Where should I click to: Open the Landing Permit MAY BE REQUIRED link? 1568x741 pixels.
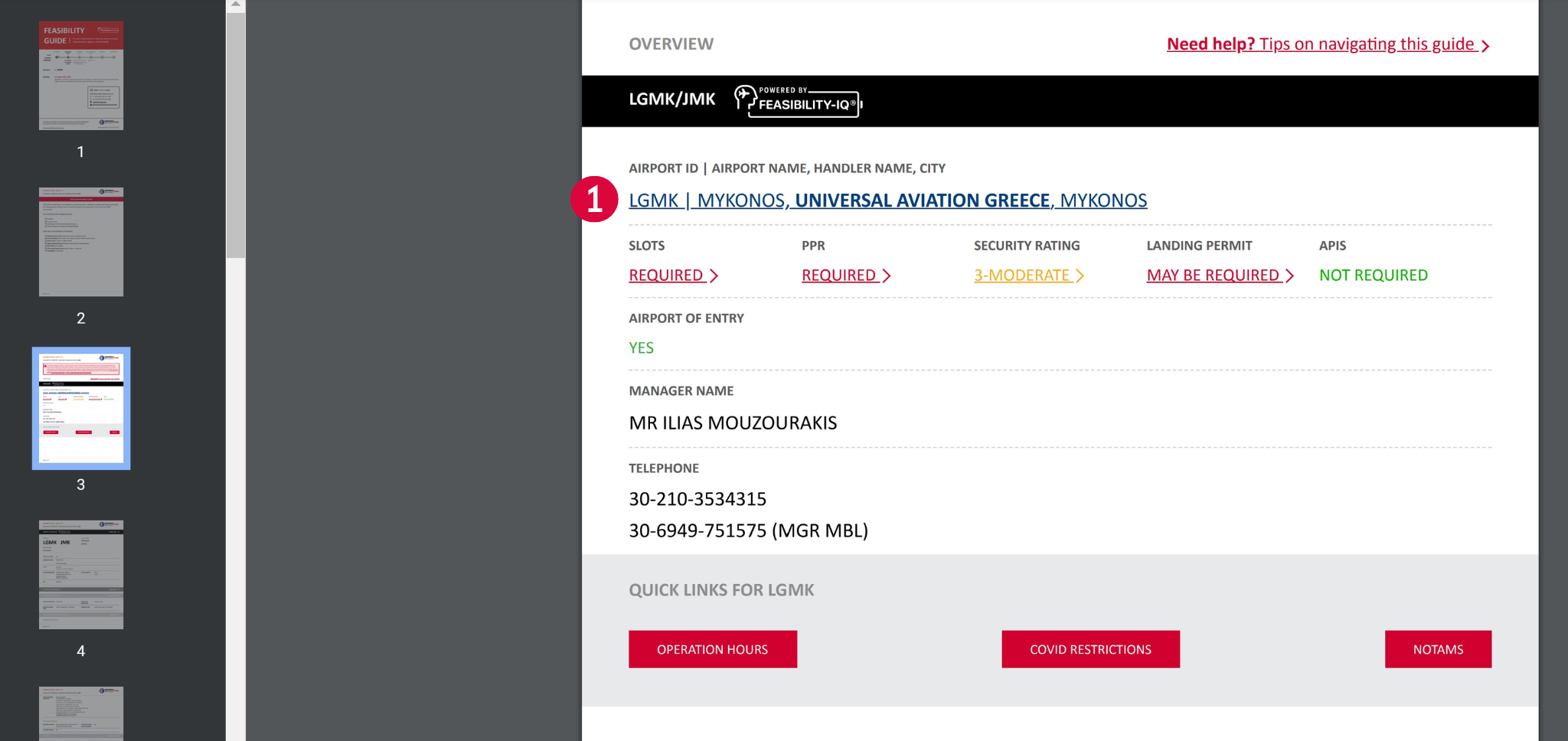pos(1220,276)
